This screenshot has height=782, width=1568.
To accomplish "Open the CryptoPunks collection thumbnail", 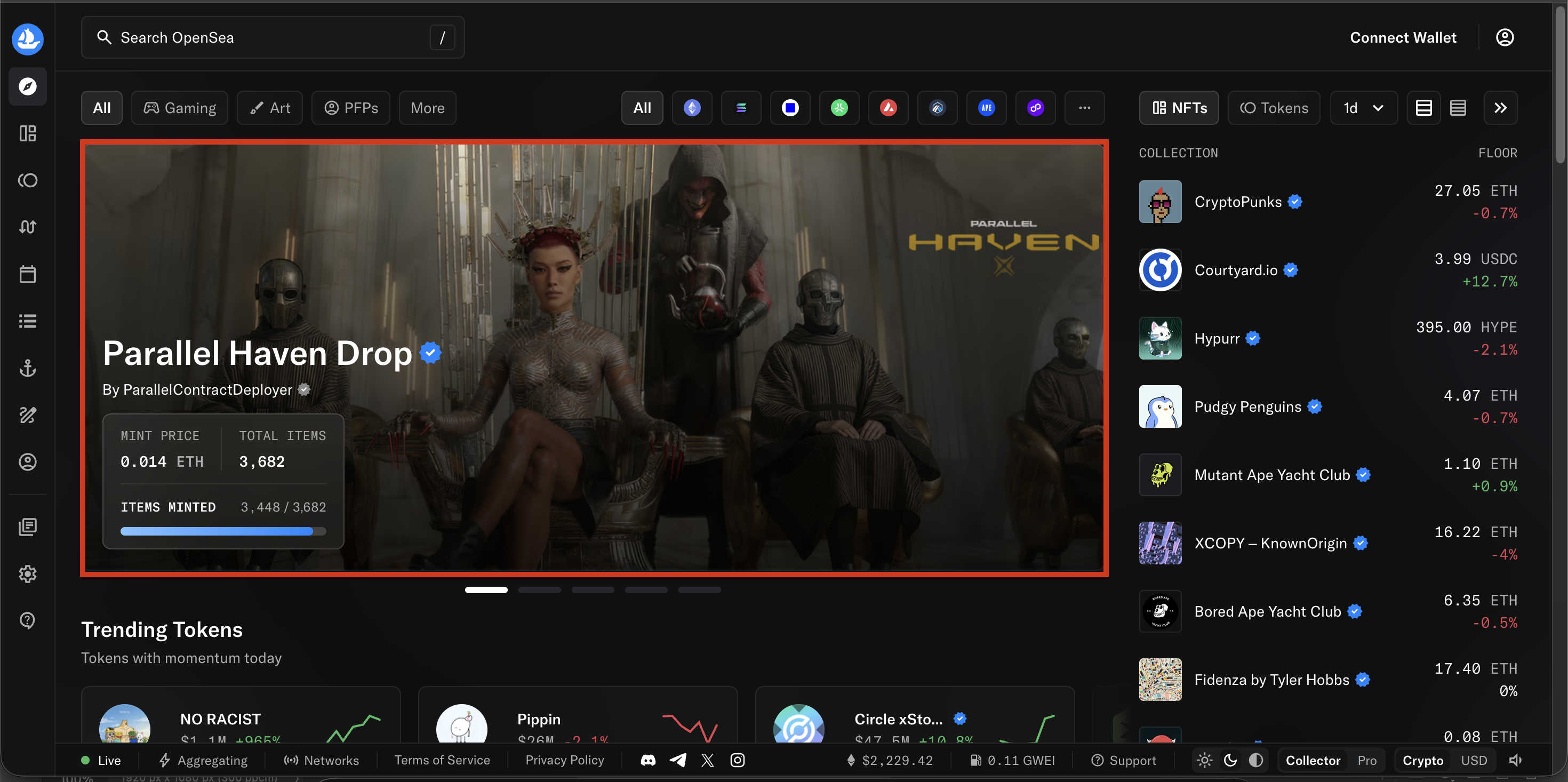I will point(1160,202).
